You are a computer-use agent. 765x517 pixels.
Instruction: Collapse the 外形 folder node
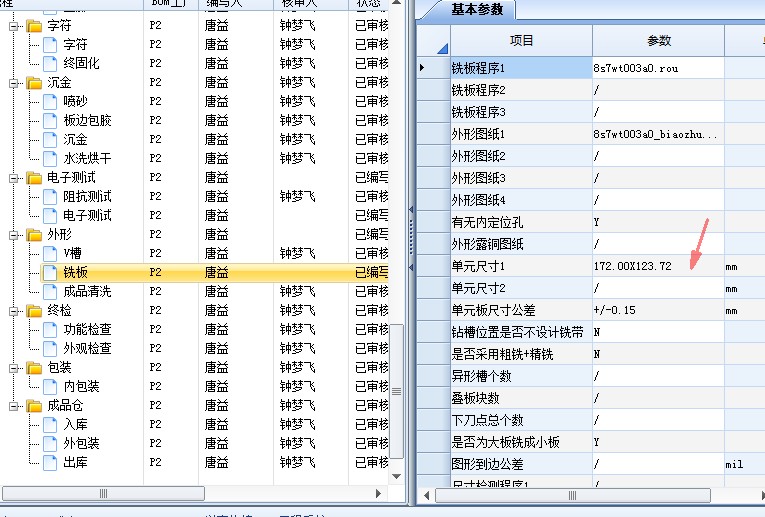click(14, 235)
